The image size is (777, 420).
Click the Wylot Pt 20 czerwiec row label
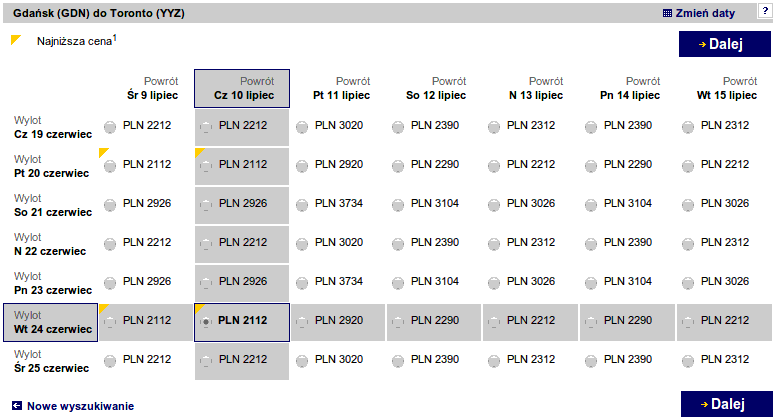pyautogui.click(x=52, y=166)
